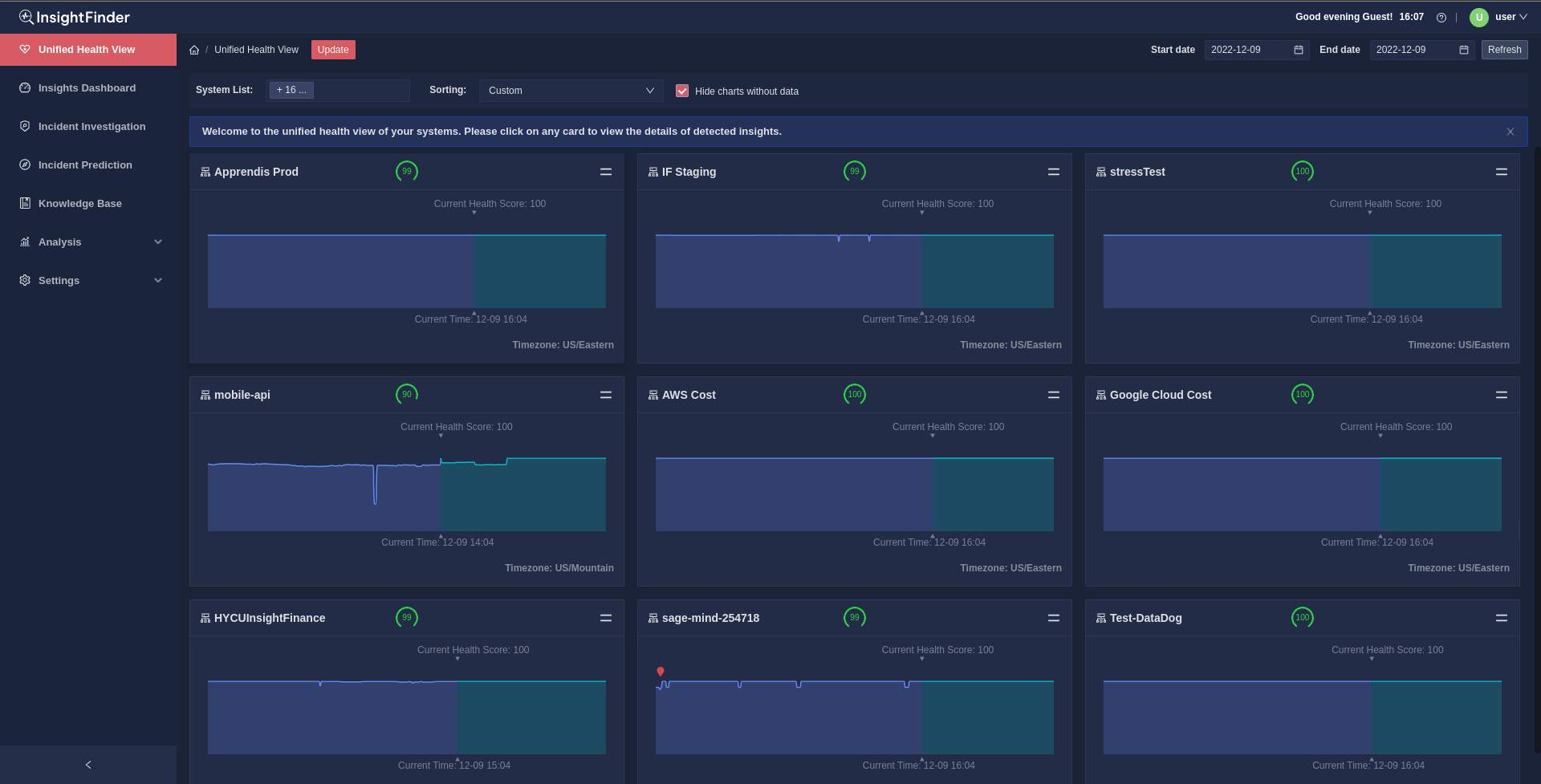
Task: Click sage-mind-254718 health score 99 badge
Action: point(855,617)
